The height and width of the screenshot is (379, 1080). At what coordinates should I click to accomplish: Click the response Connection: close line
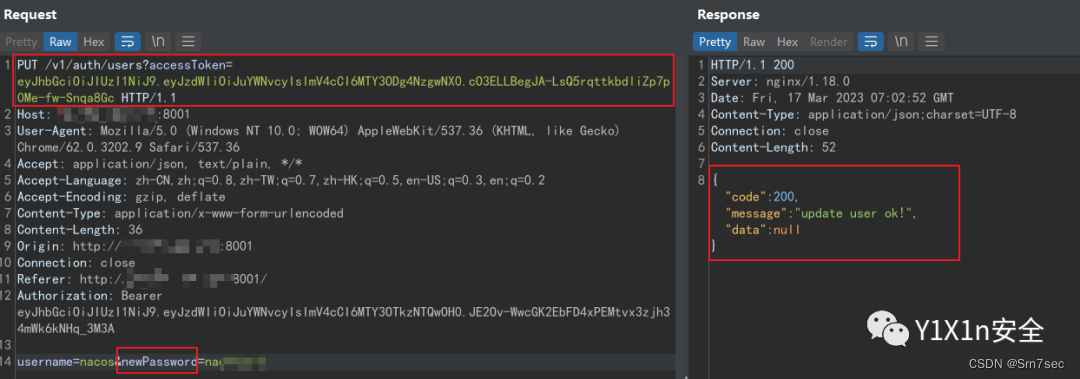(x=770, y=131)
